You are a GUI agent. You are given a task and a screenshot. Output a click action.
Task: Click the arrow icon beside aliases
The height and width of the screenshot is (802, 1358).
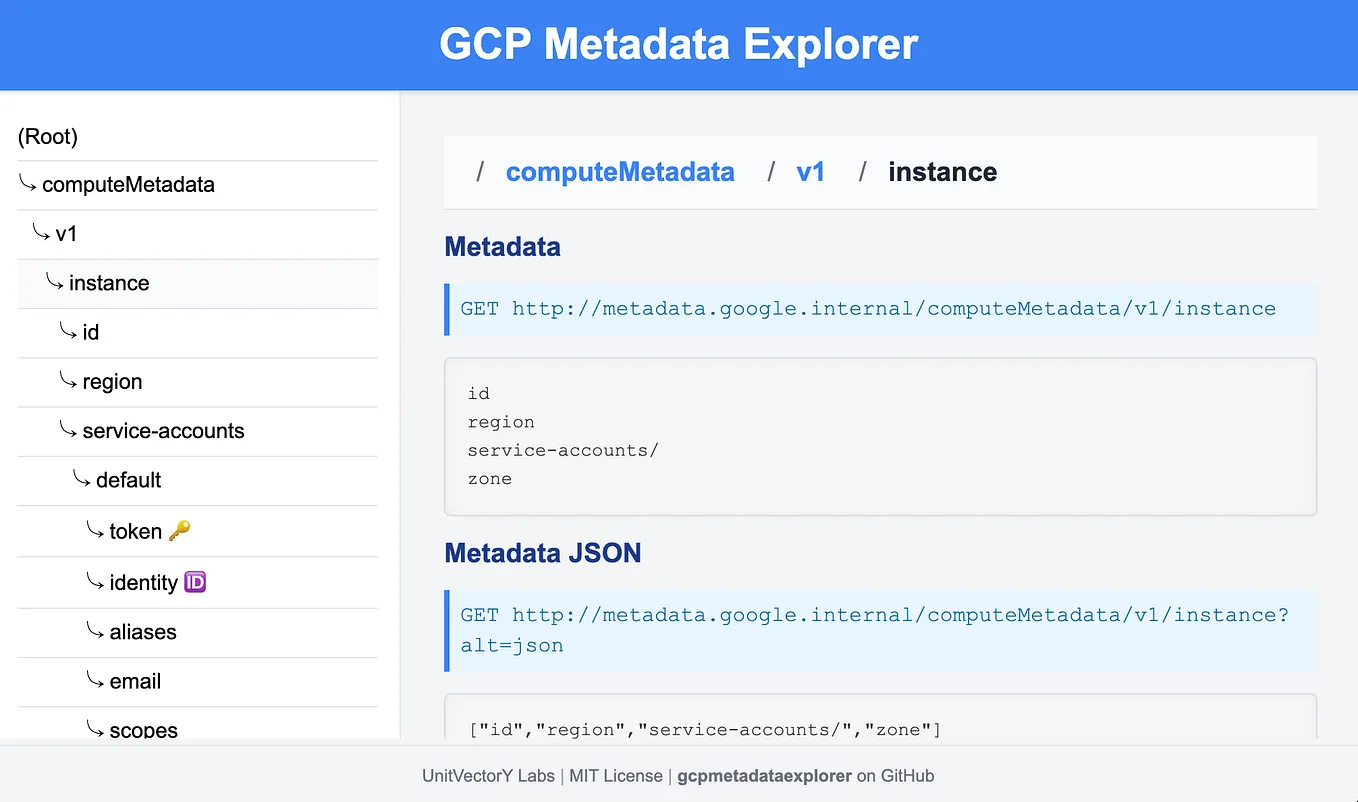(x=92, y=629)
